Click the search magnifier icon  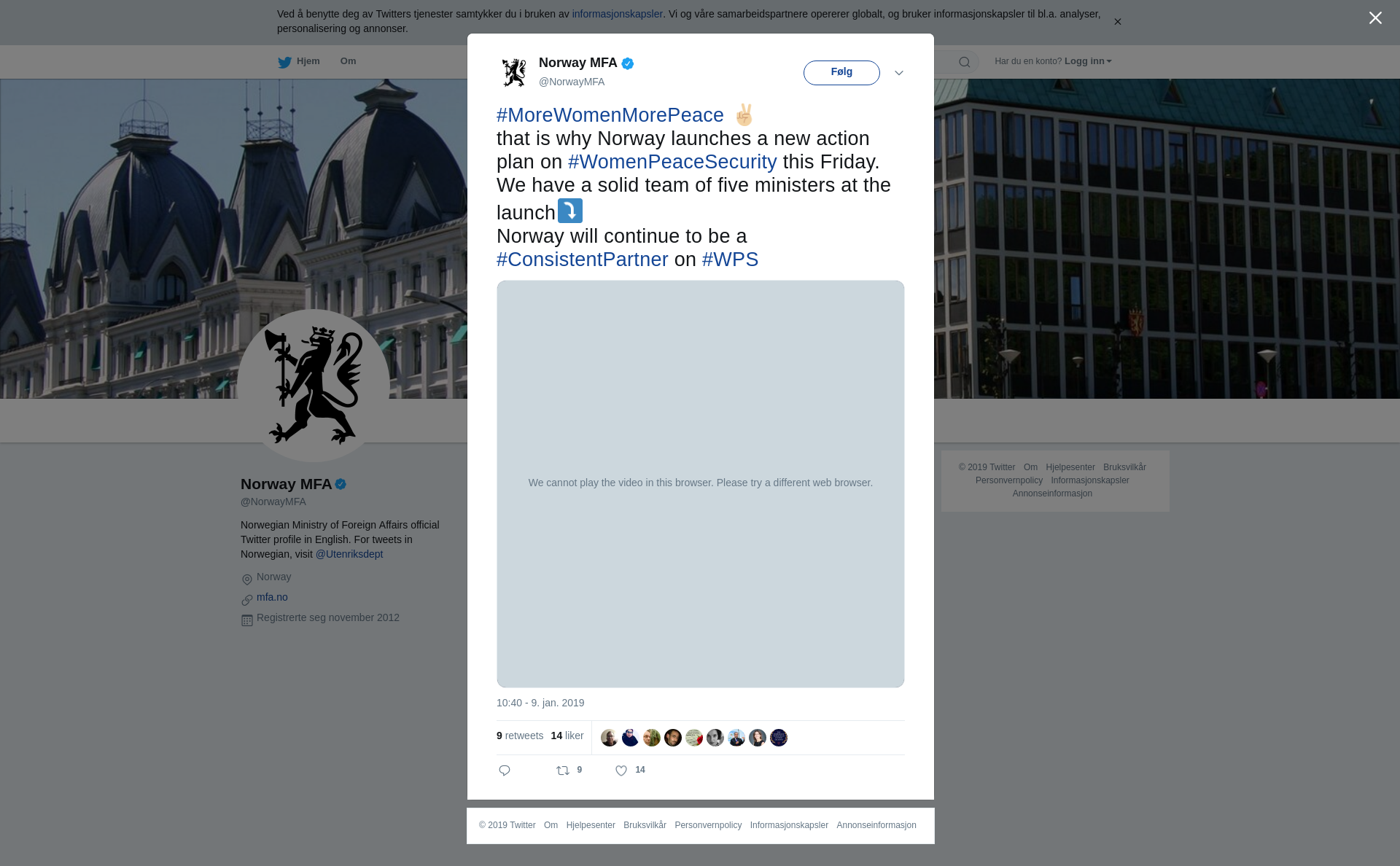(965, 62)
